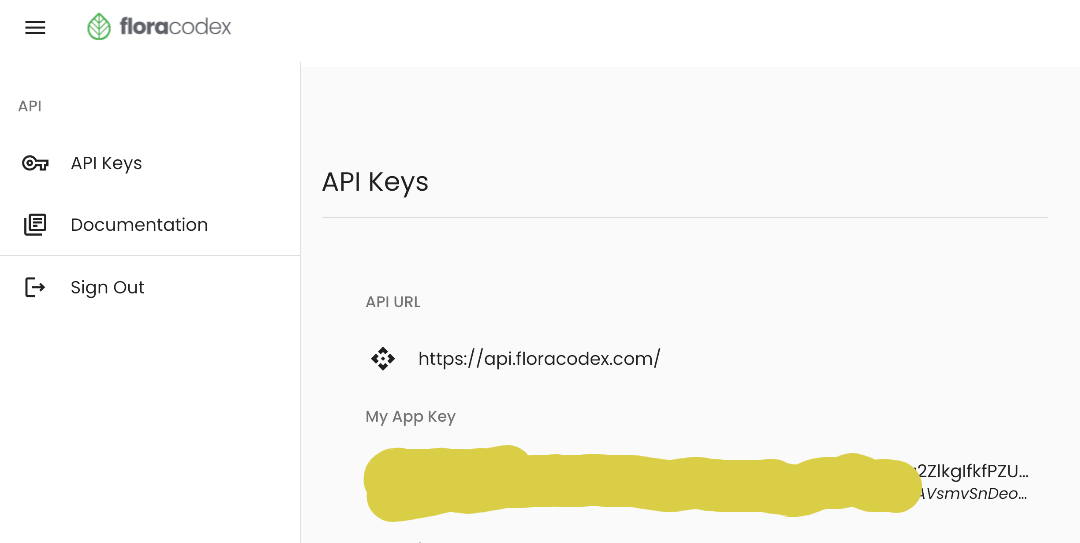Click the API sidebar section header
Screen dimensions: 1080x543
click(30, 106)
